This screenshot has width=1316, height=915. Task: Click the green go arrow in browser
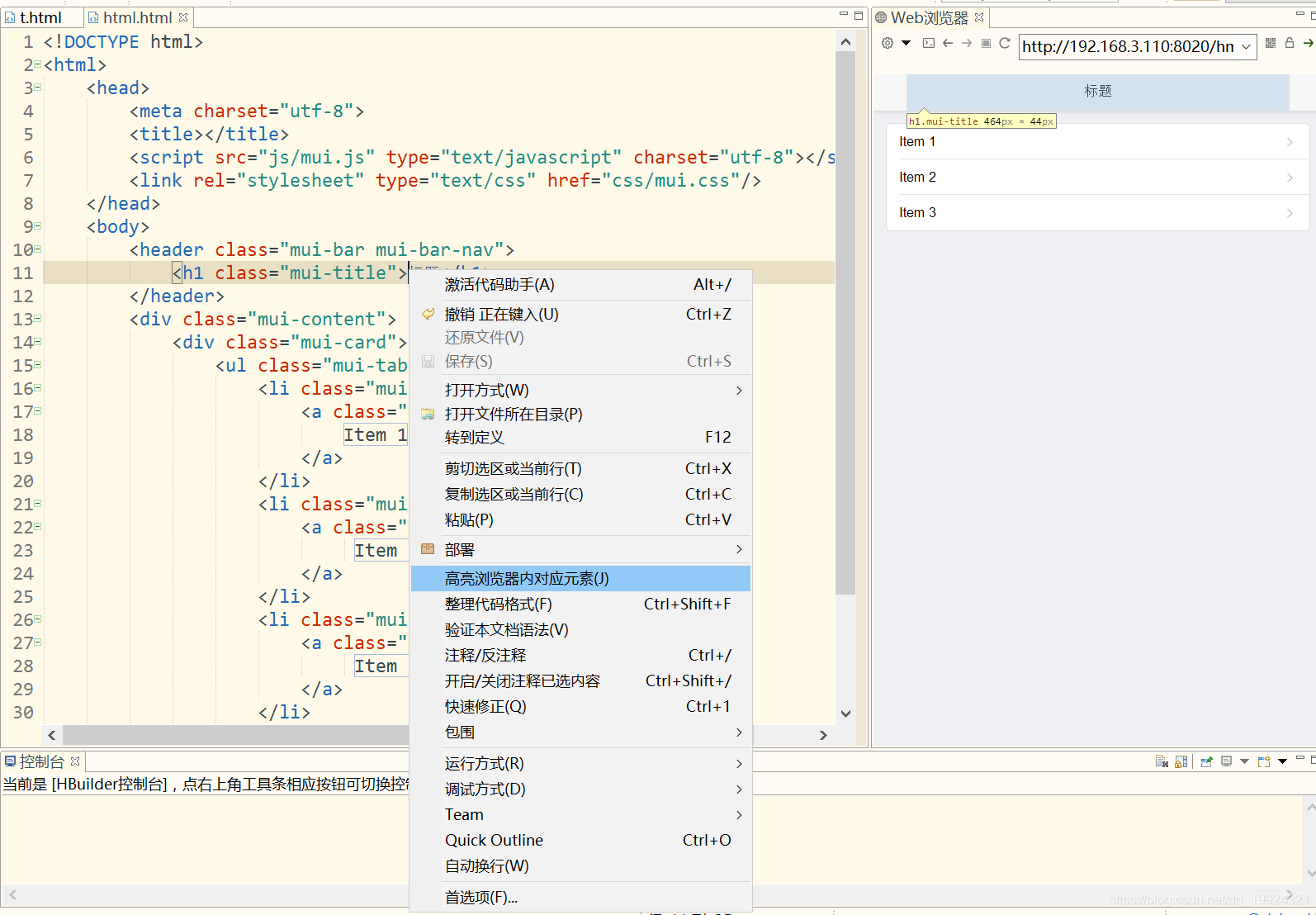pos(1309,43)
